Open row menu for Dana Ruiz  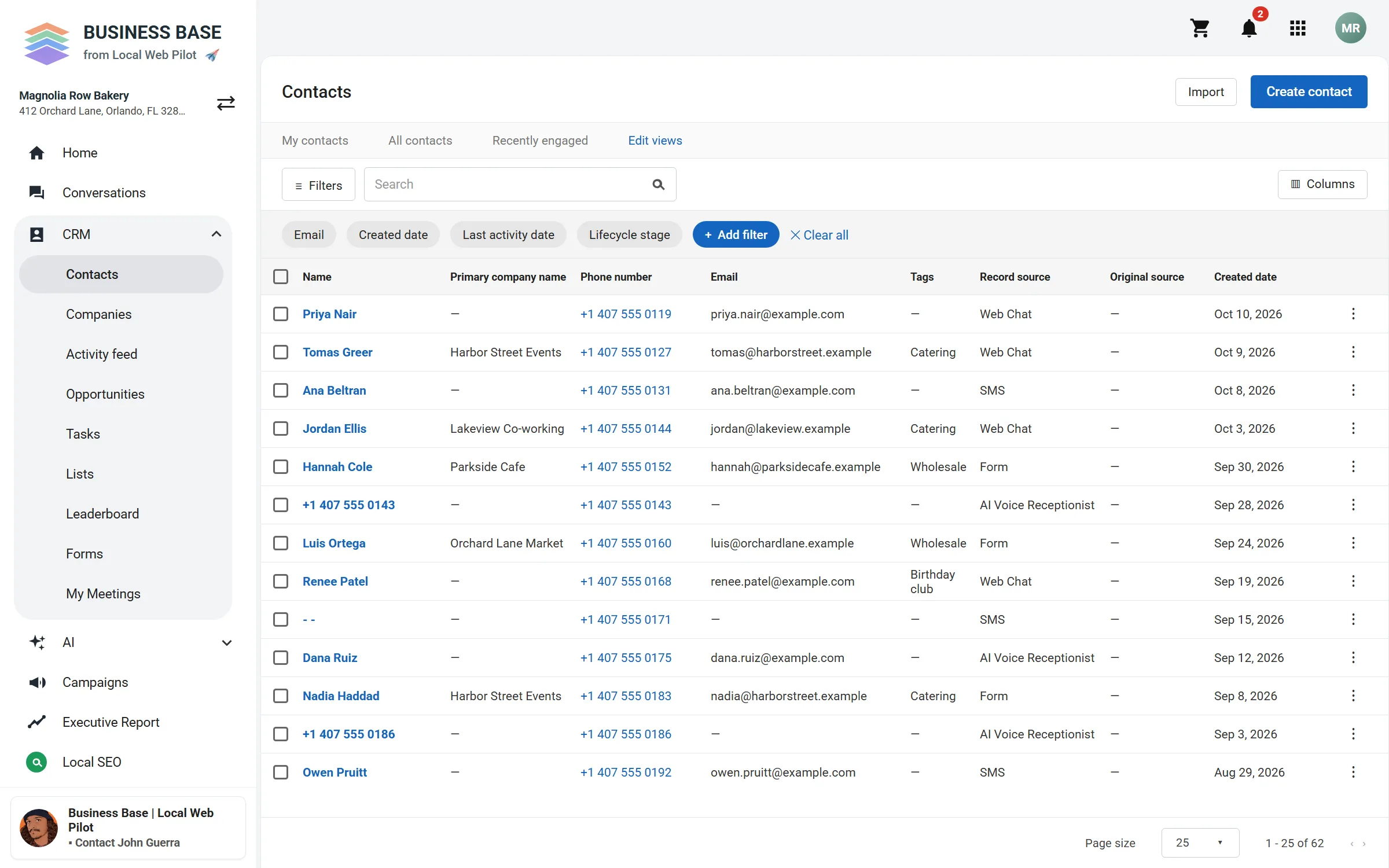tap(1353, 657)
